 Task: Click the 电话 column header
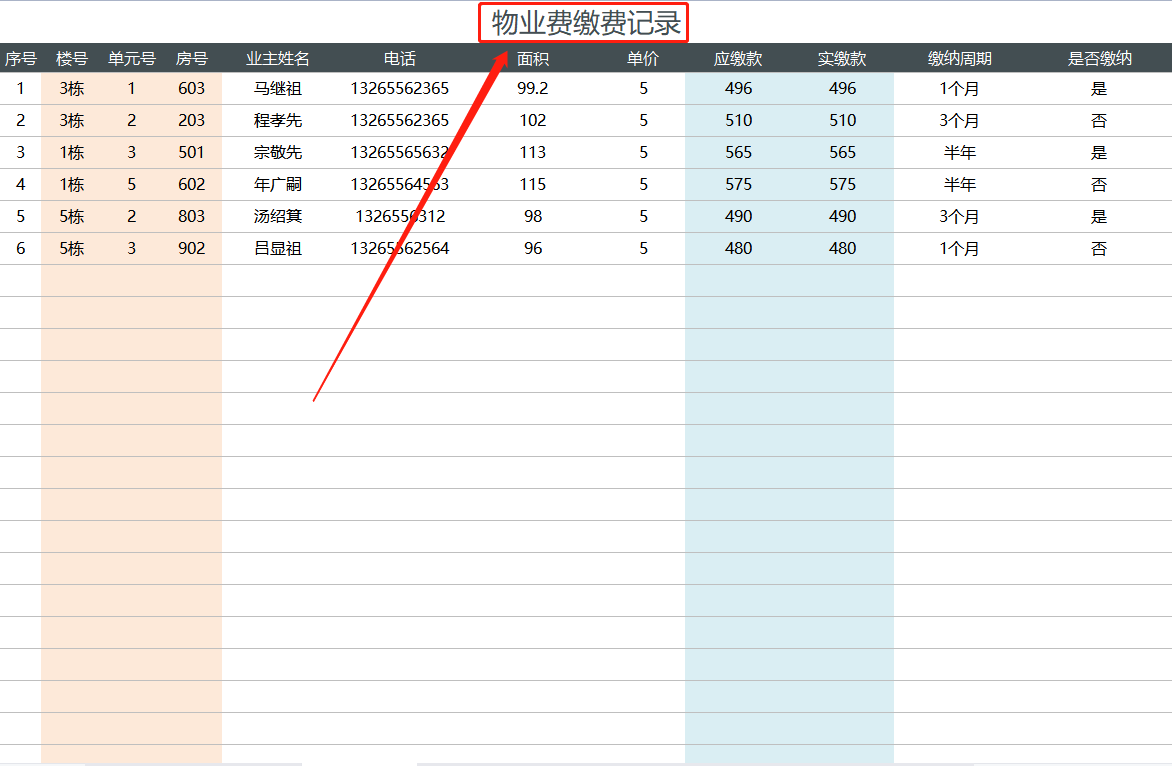coord(399,58)
